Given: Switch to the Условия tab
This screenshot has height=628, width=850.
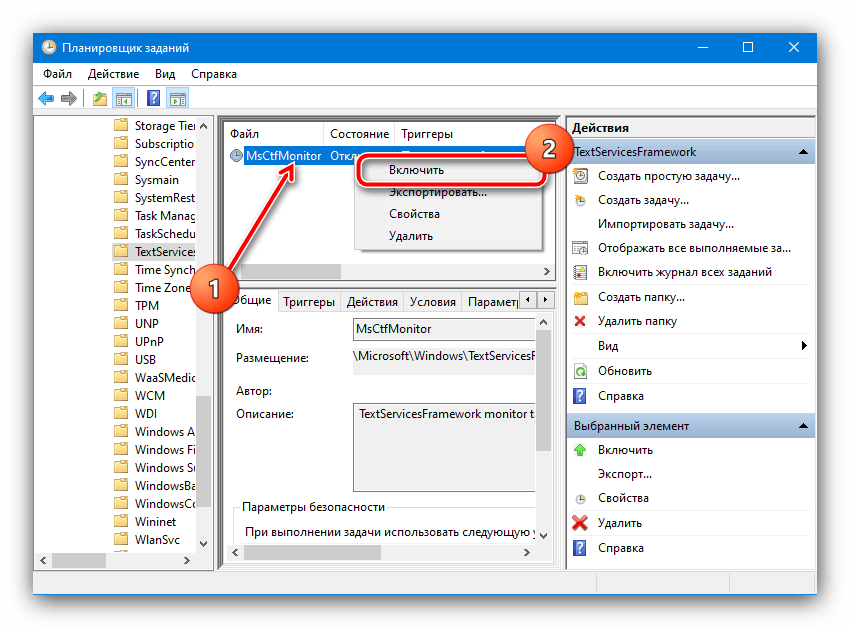Looking at the screenshot, I should tap(433, 302).
